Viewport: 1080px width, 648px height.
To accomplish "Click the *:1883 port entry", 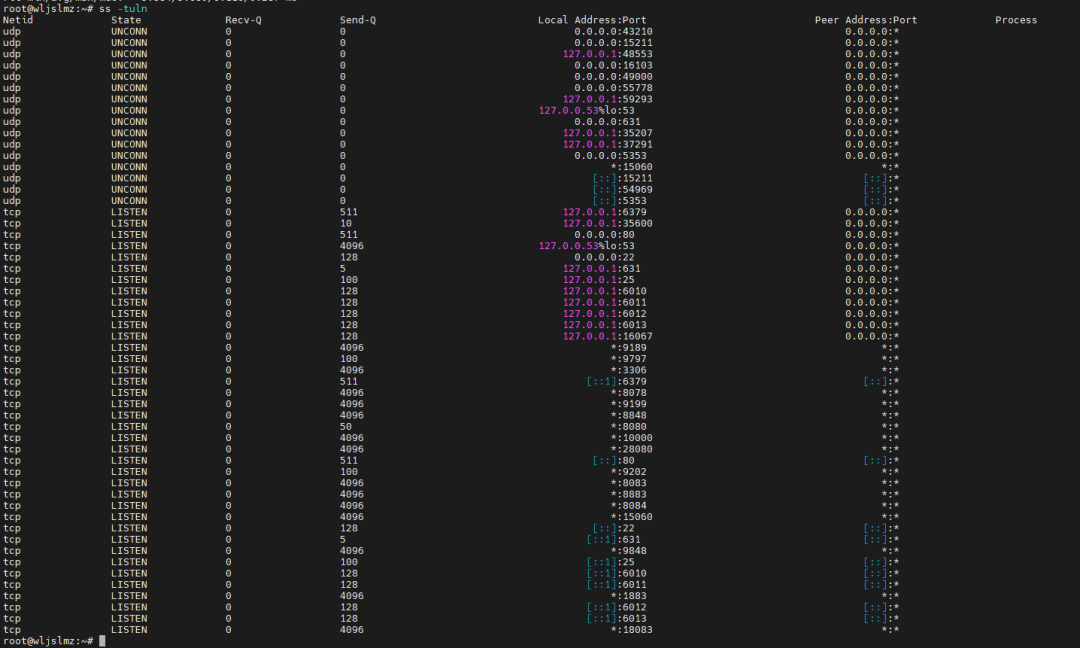I will click(x=628, y=596).
